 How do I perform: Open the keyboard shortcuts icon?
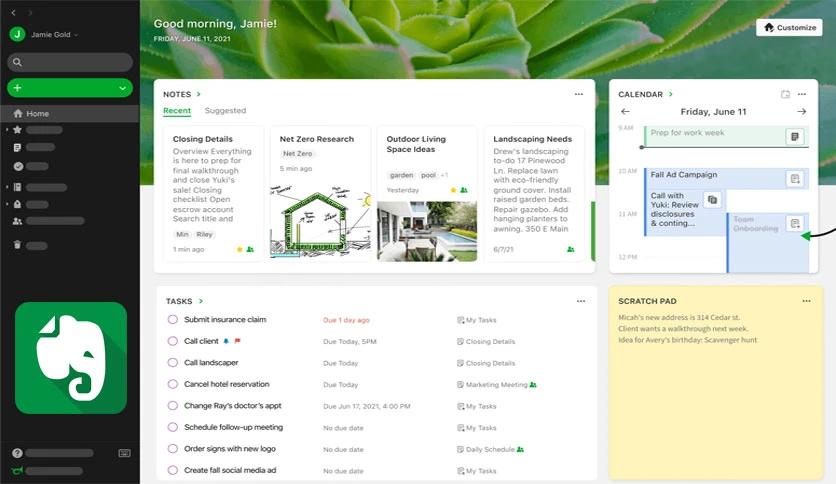point(124,453)
